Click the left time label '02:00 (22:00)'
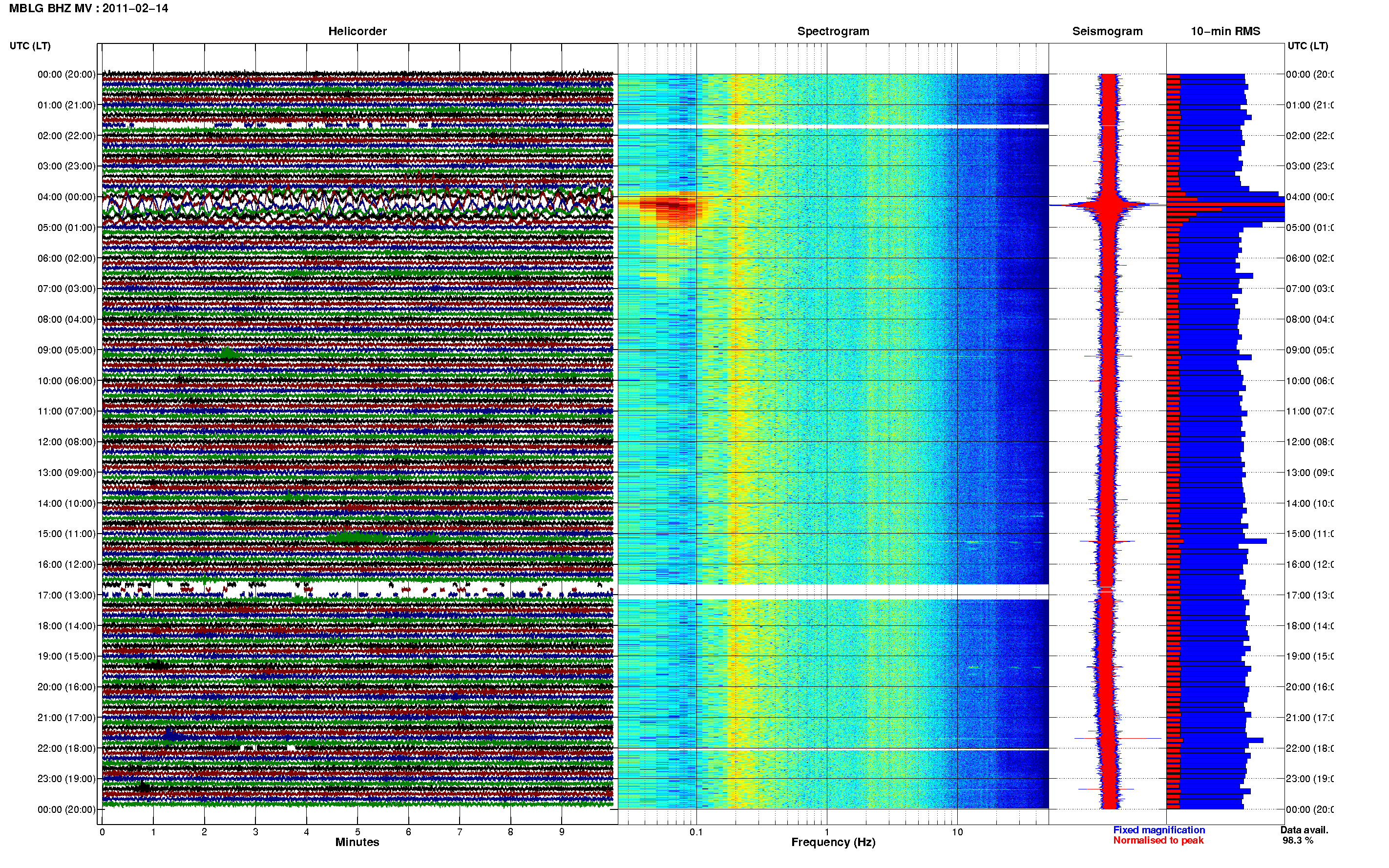 (x=66, y=136)
